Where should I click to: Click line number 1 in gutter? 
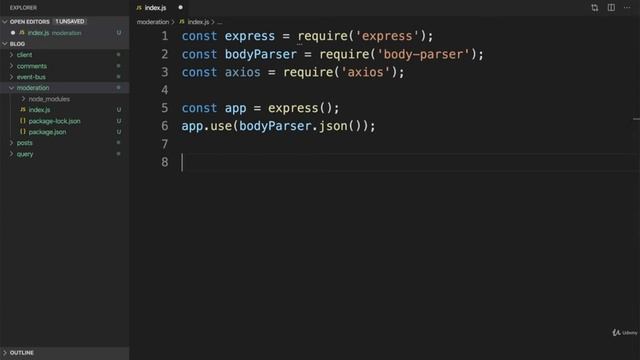coord(164,36)
